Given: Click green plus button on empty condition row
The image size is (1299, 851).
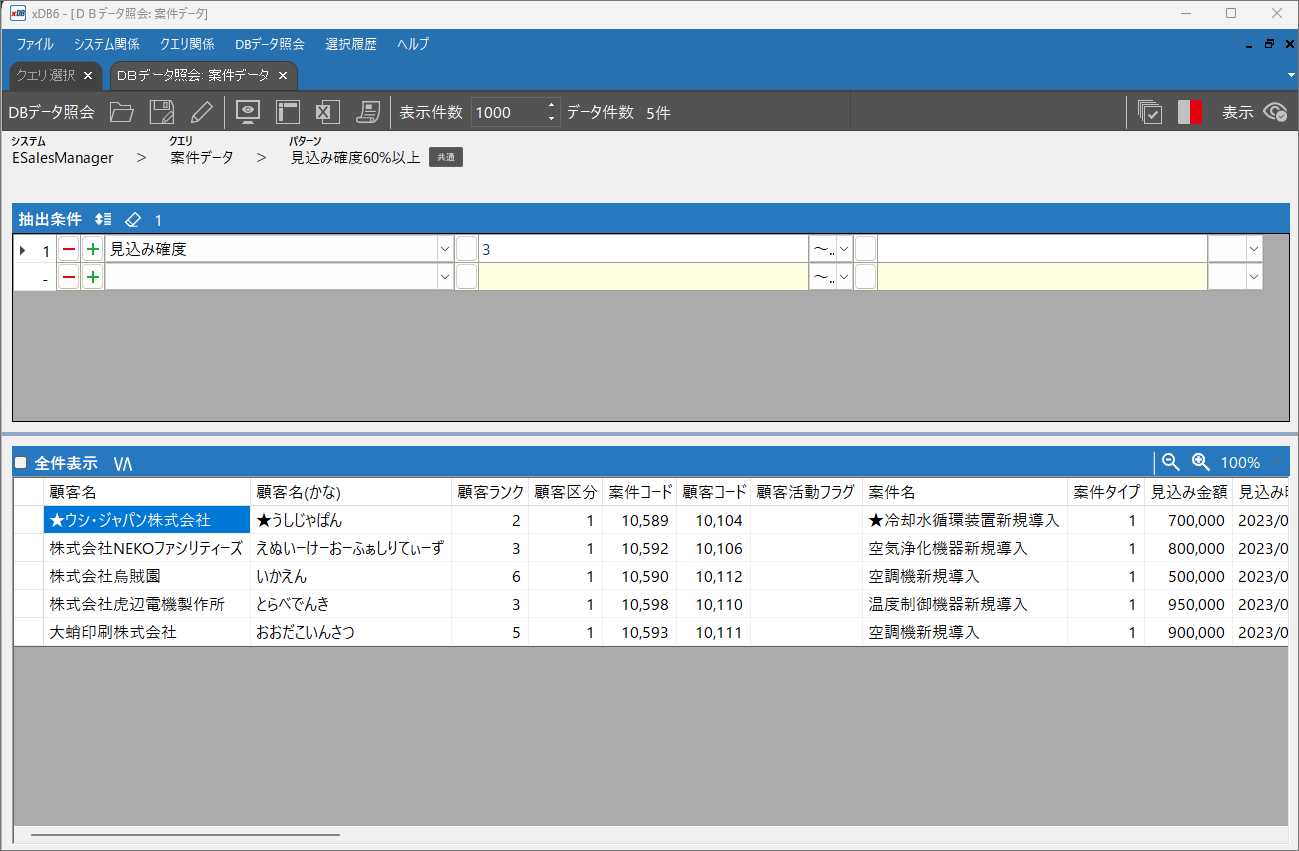Looking at the screenshot, I should click(92, 277).
